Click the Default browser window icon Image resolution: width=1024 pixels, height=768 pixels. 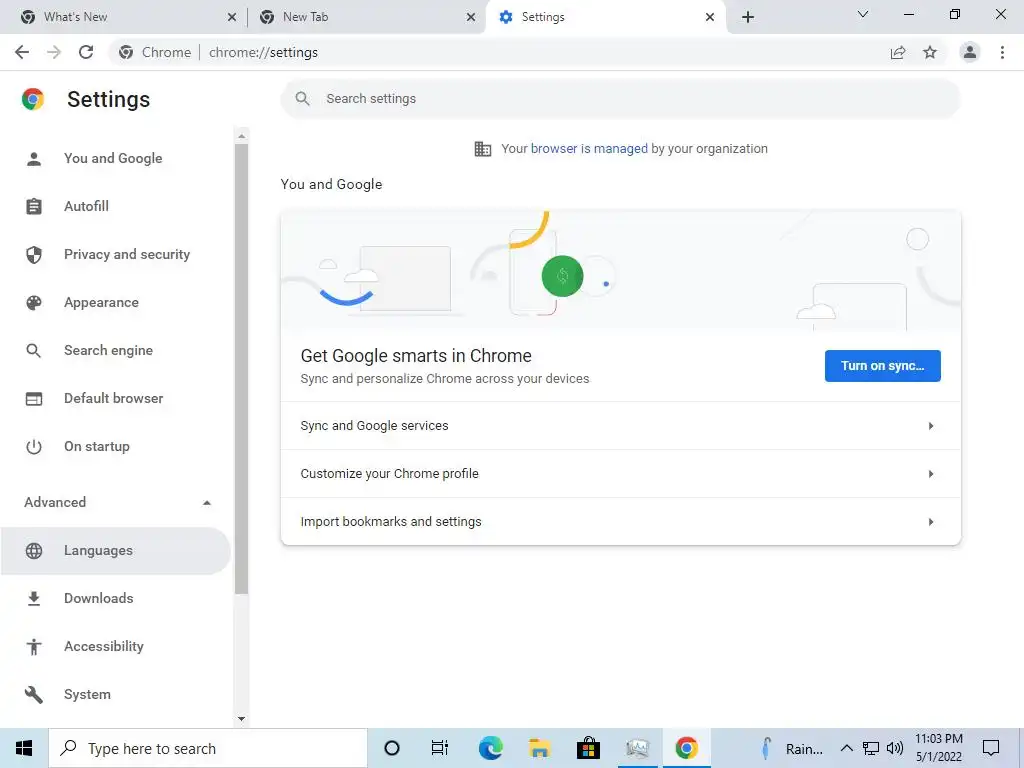coord(34,398)
